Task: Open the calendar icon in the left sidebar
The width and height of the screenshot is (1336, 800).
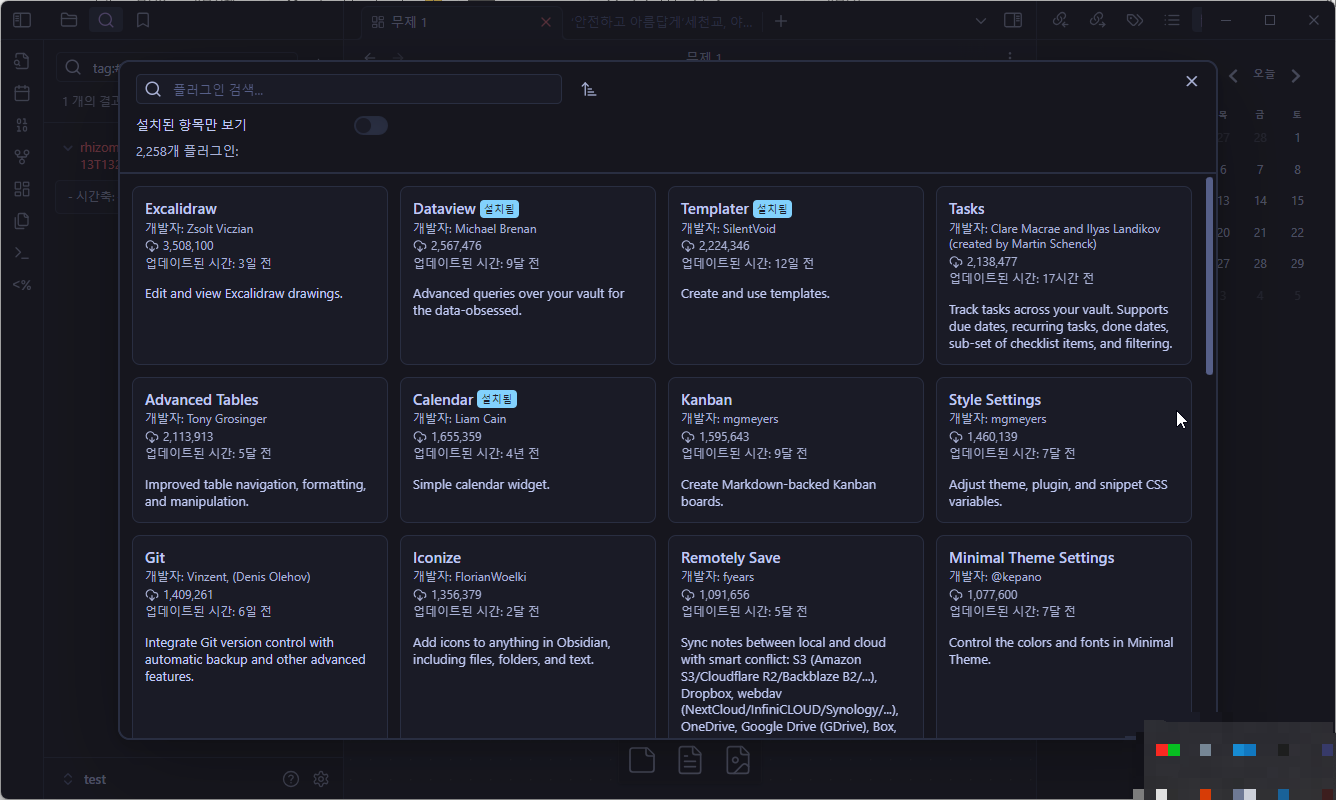Action: pos(22,93)
